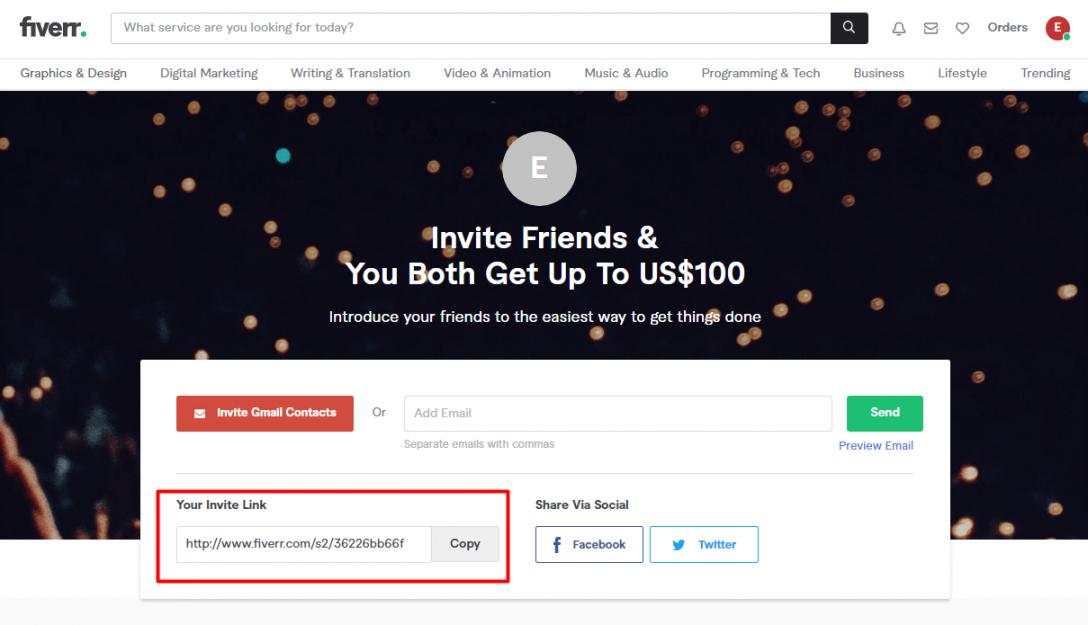Open the Video & Animation category

coord(497,73)
